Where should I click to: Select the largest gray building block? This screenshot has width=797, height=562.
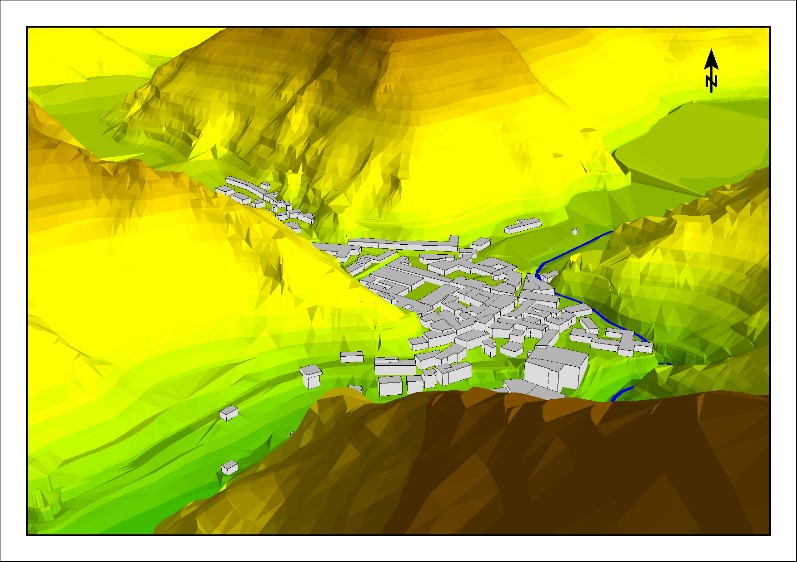tap(556, 368)
